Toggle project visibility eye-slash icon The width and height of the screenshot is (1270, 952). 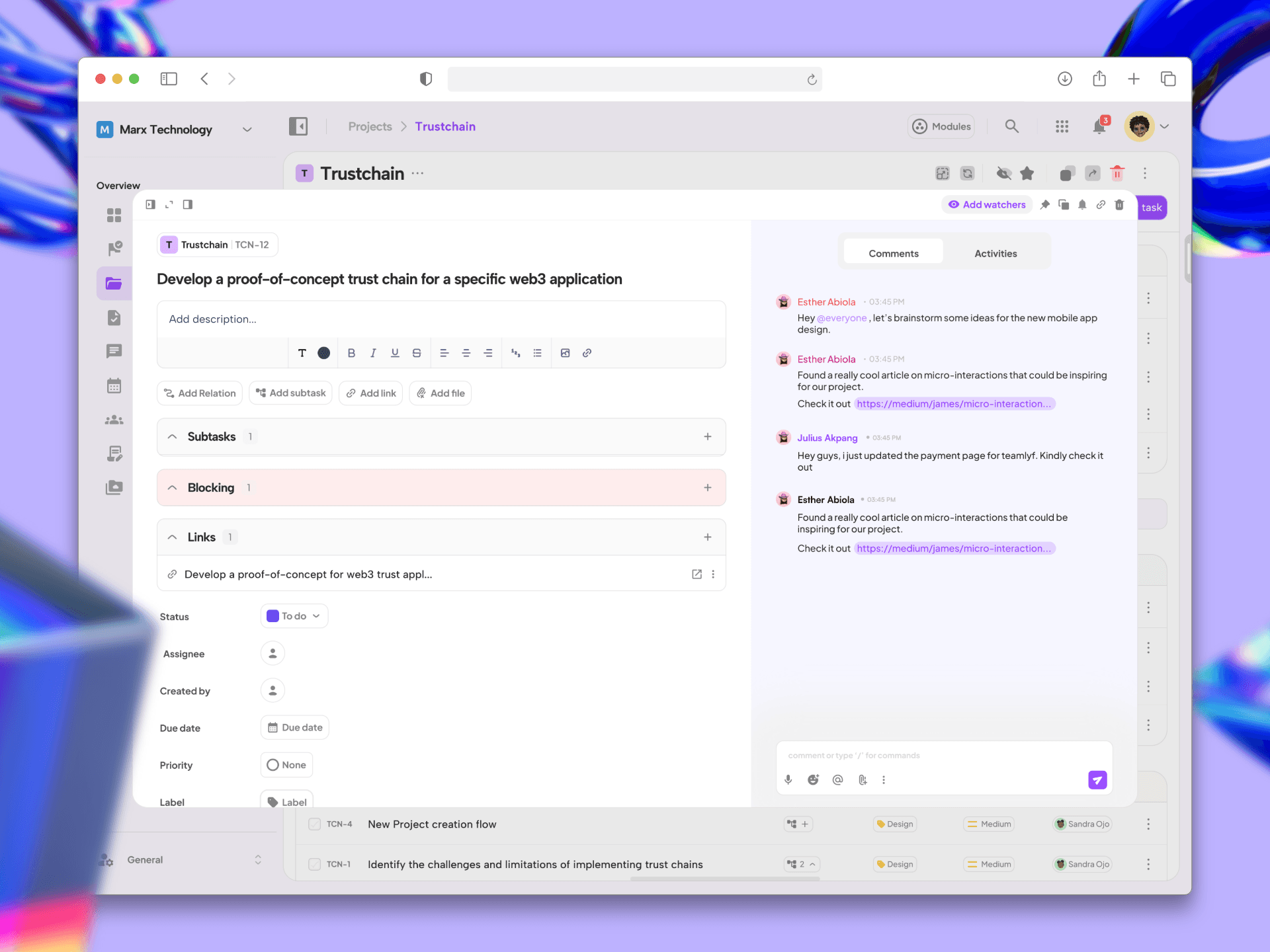click(x=1004, y=173)
